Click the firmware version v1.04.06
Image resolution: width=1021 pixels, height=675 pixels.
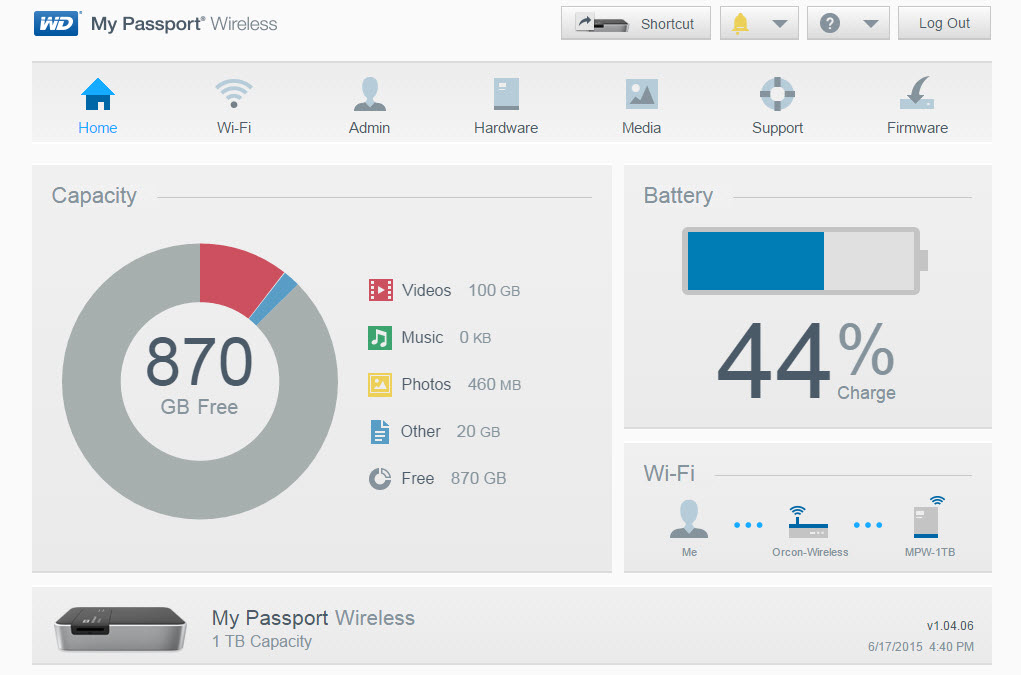pos(950,626)
